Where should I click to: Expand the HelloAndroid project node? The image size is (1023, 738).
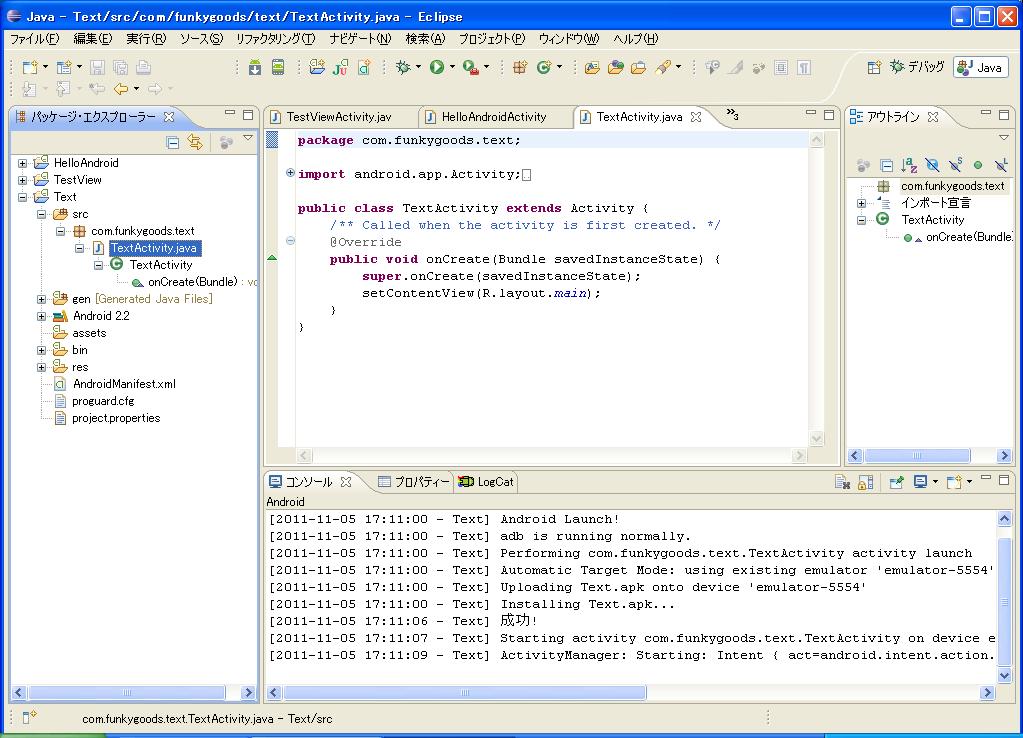pos(23,163)
